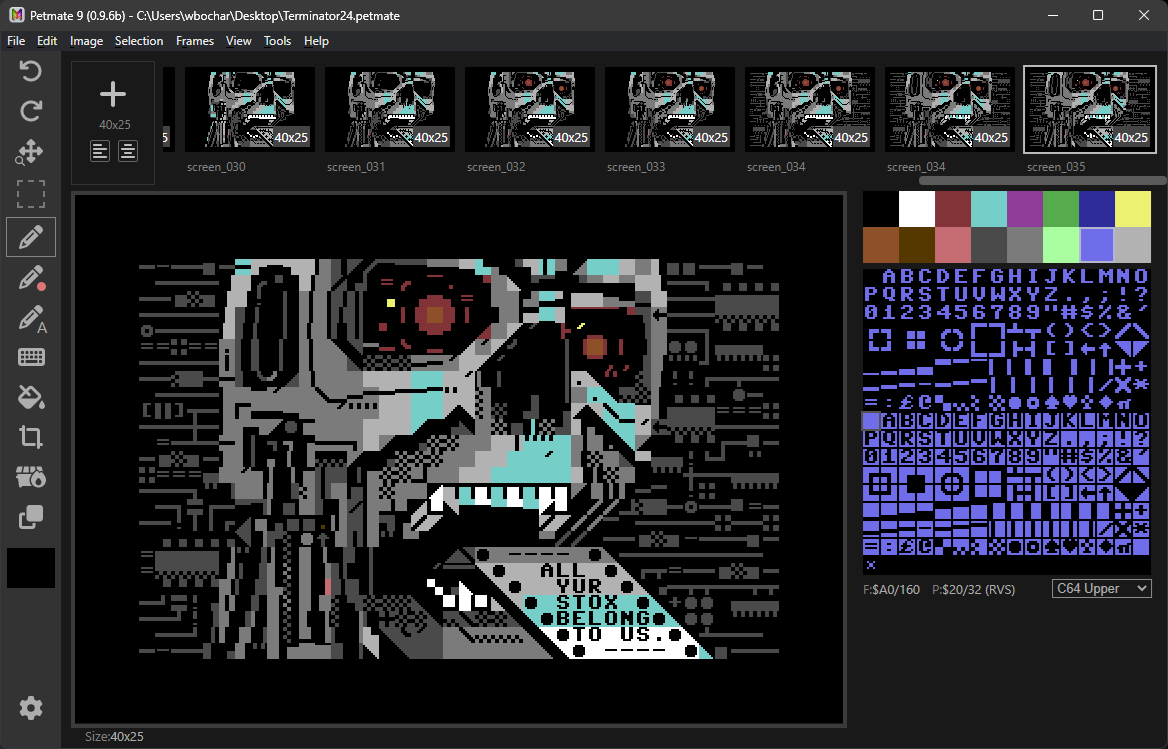The height and width of the screenshot is (749, 1168).
Task: Select the keyboard Text tool
Action: (31, 357)
